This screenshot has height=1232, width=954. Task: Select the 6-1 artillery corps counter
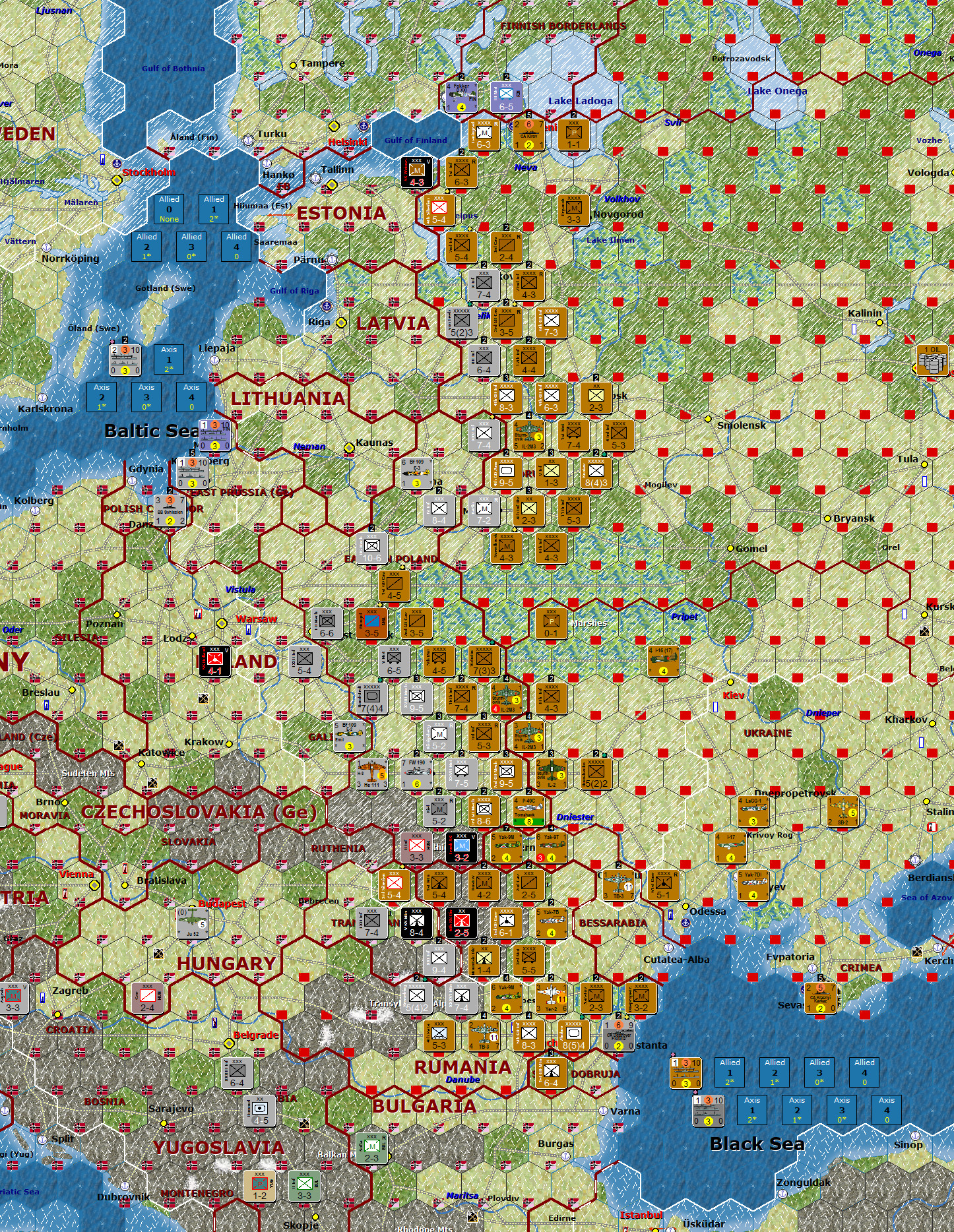[x=506, y=923]
